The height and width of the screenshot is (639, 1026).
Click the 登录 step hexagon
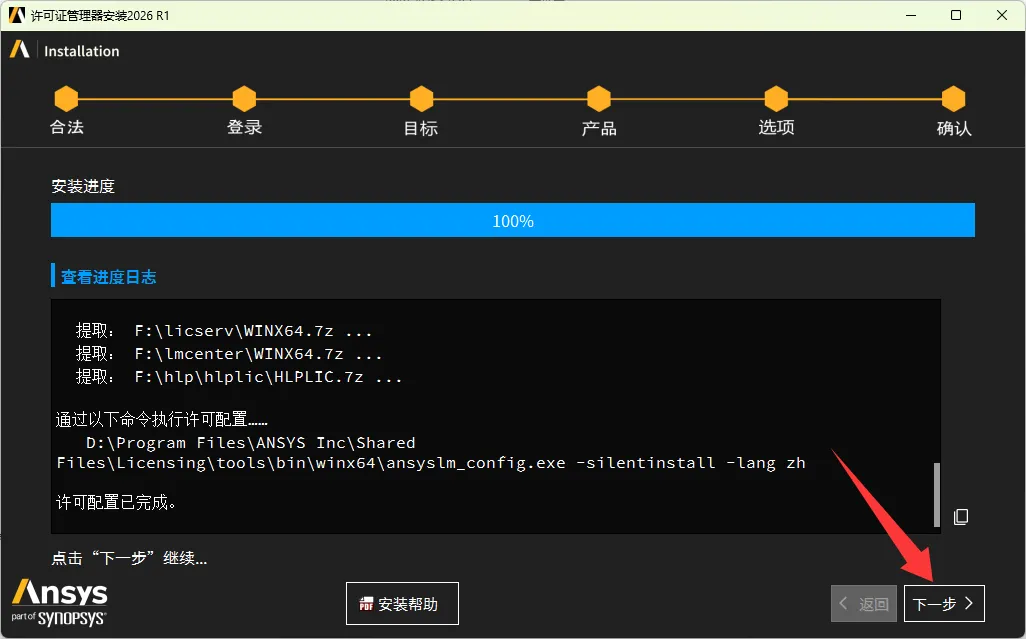tap(244, 99)
